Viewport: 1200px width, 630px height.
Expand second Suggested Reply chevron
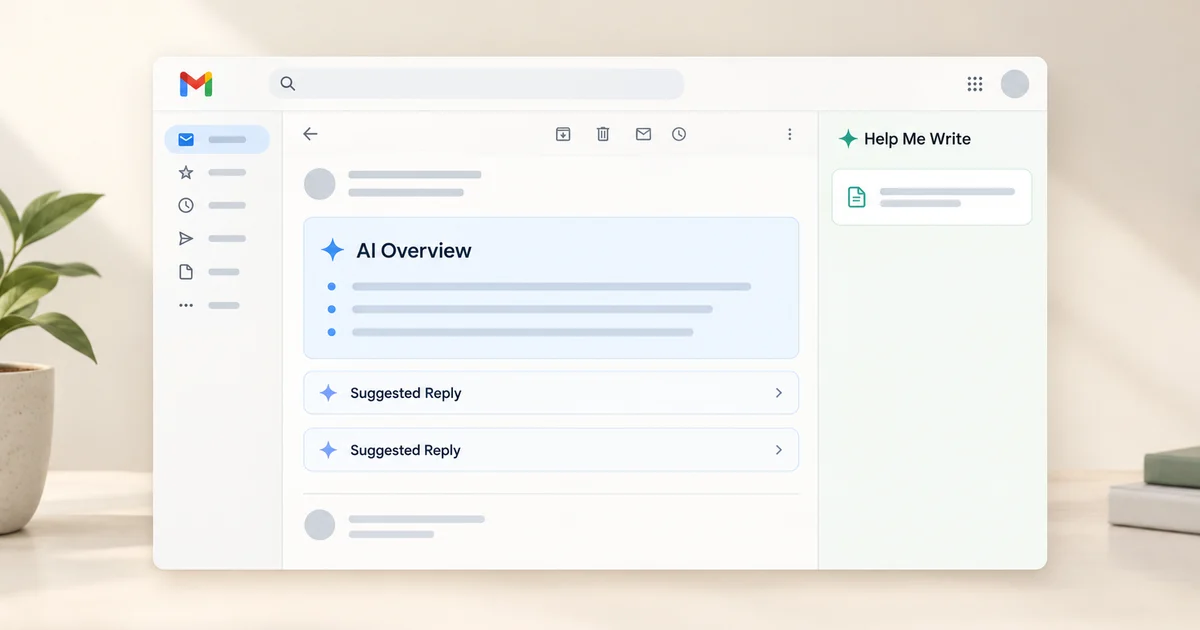point(779,450)
